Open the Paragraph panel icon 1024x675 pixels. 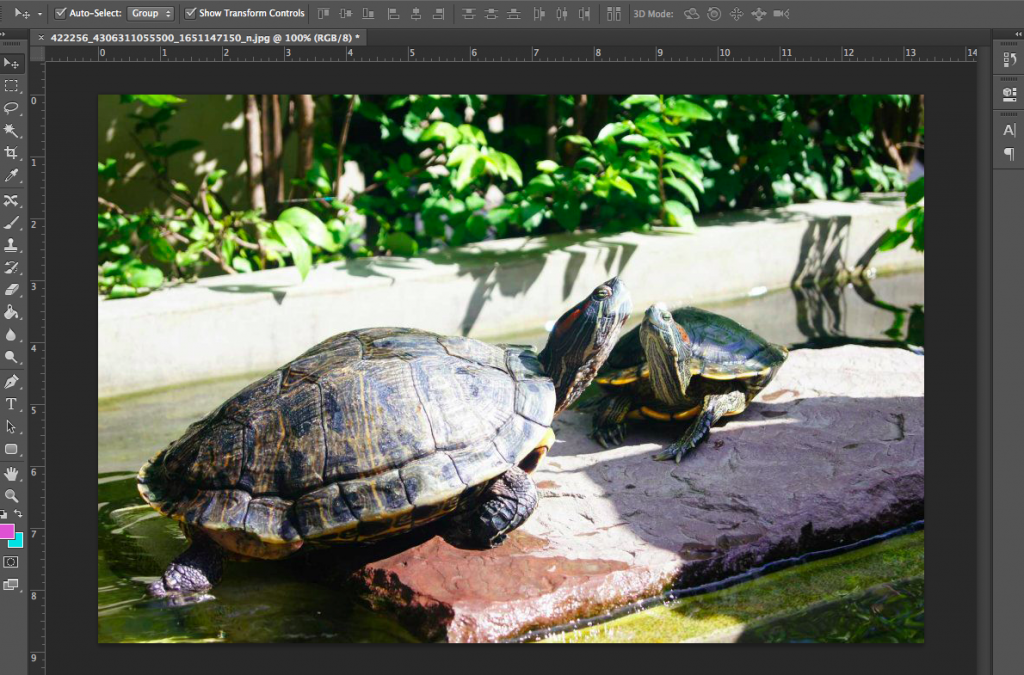point(1009,154)
